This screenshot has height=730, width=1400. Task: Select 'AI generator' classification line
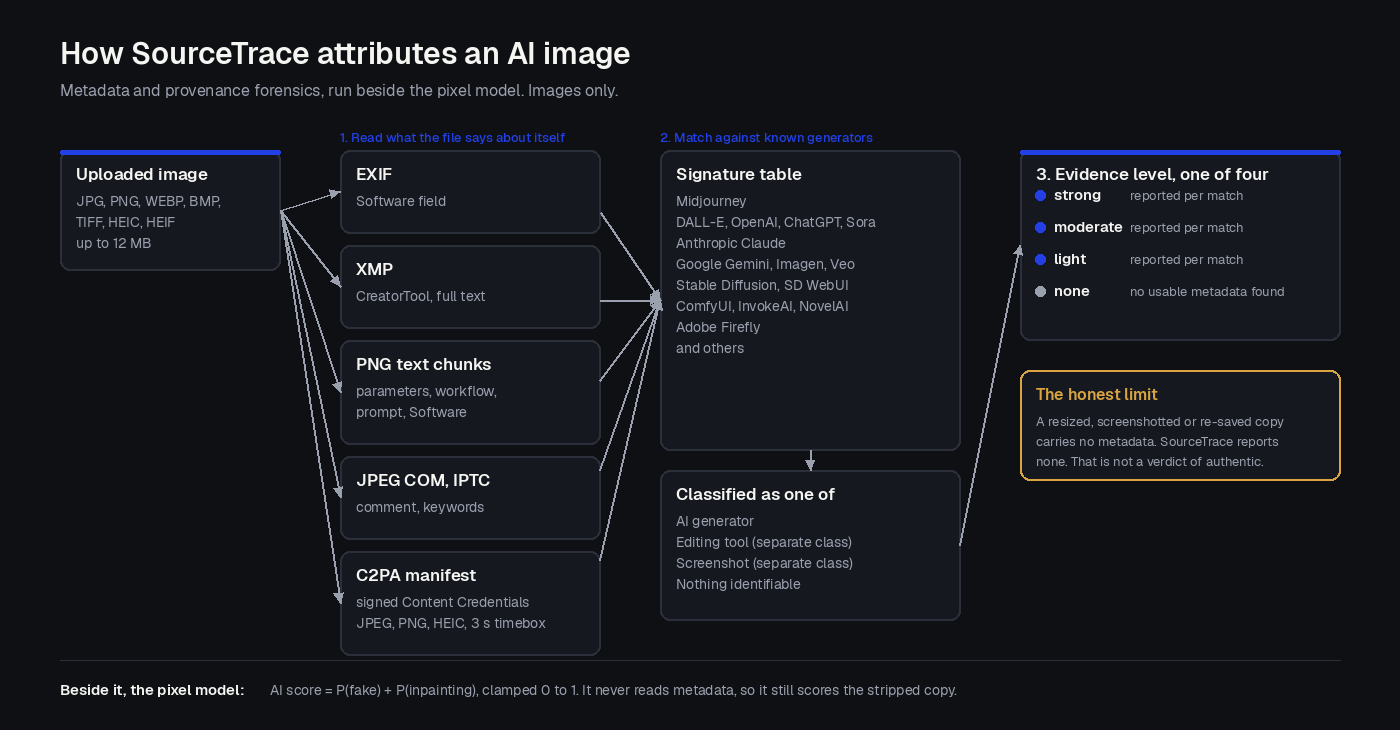pyautogui.click(x=715, y=521)
